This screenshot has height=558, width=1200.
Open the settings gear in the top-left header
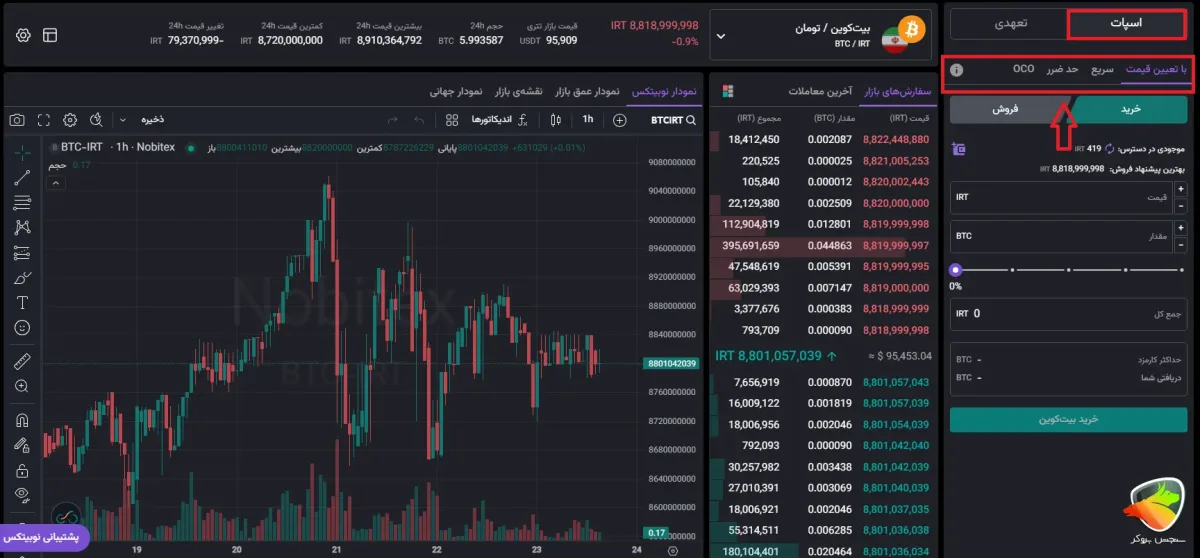[24, 34]
